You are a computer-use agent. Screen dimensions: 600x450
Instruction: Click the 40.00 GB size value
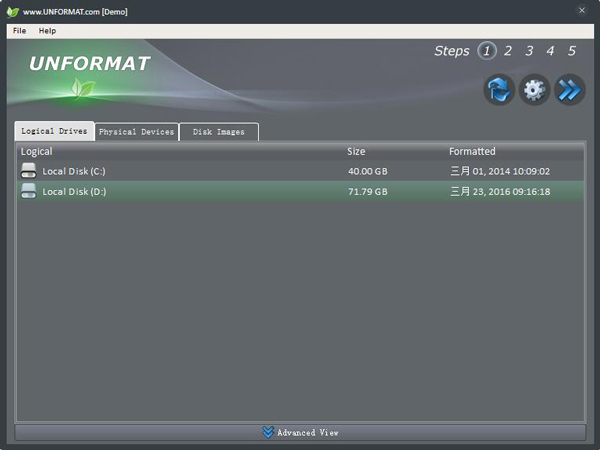(368, 171)
